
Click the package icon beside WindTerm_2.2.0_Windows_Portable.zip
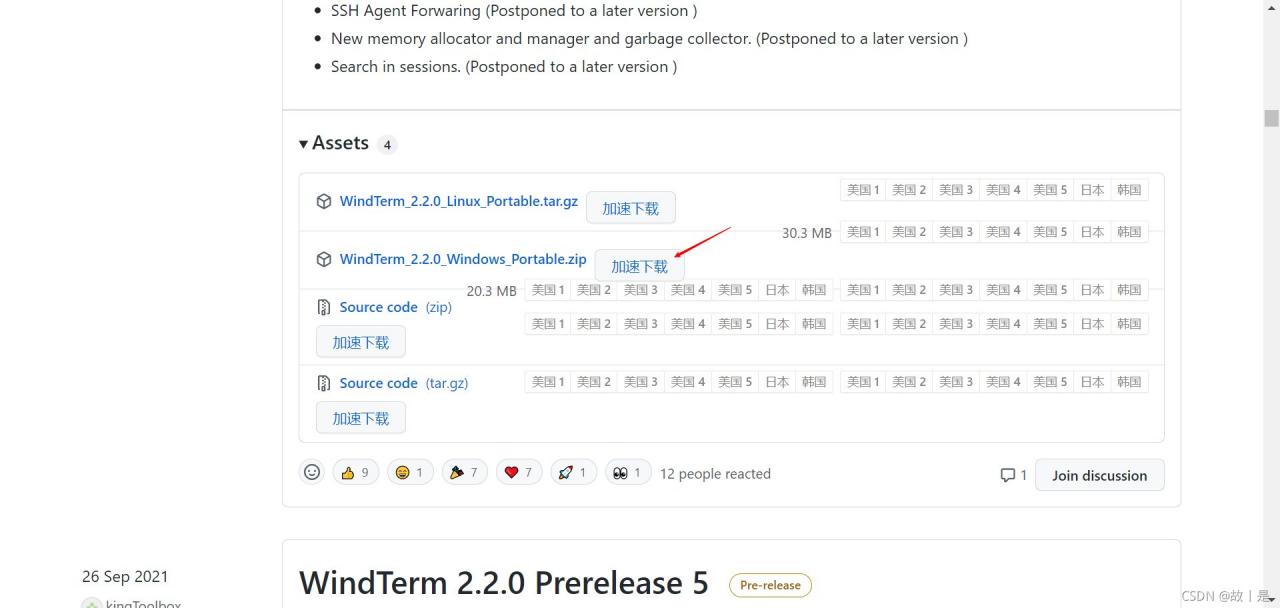click(324, 259)
